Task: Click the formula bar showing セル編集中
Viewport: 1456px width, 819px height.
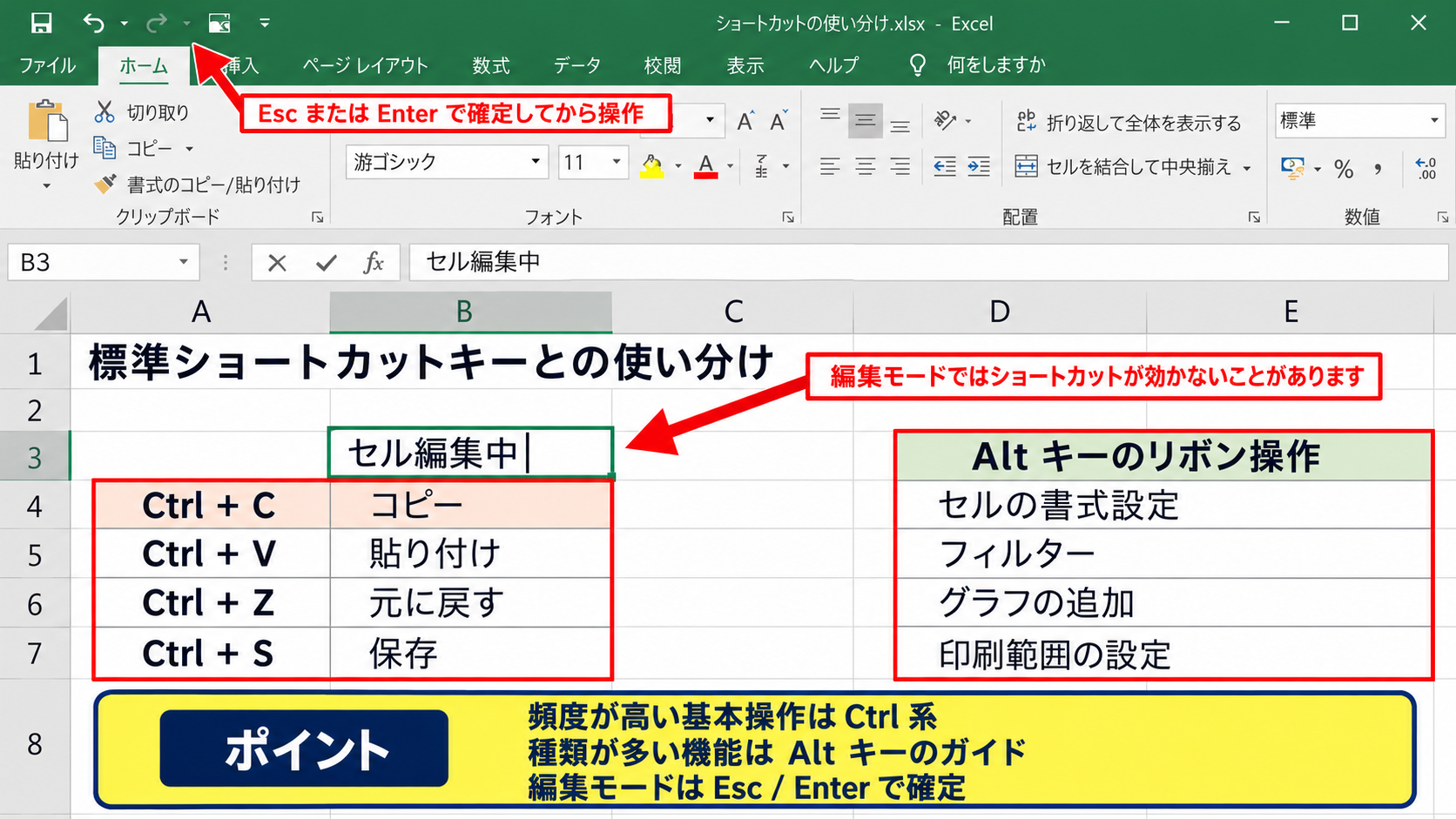Action: pos(928,262)
